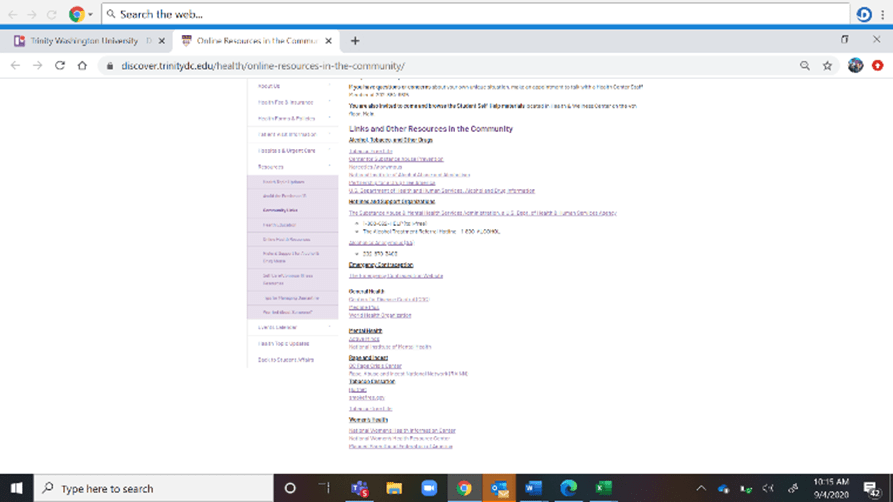Visit National Women's Health Information Center link

point(402,431)
